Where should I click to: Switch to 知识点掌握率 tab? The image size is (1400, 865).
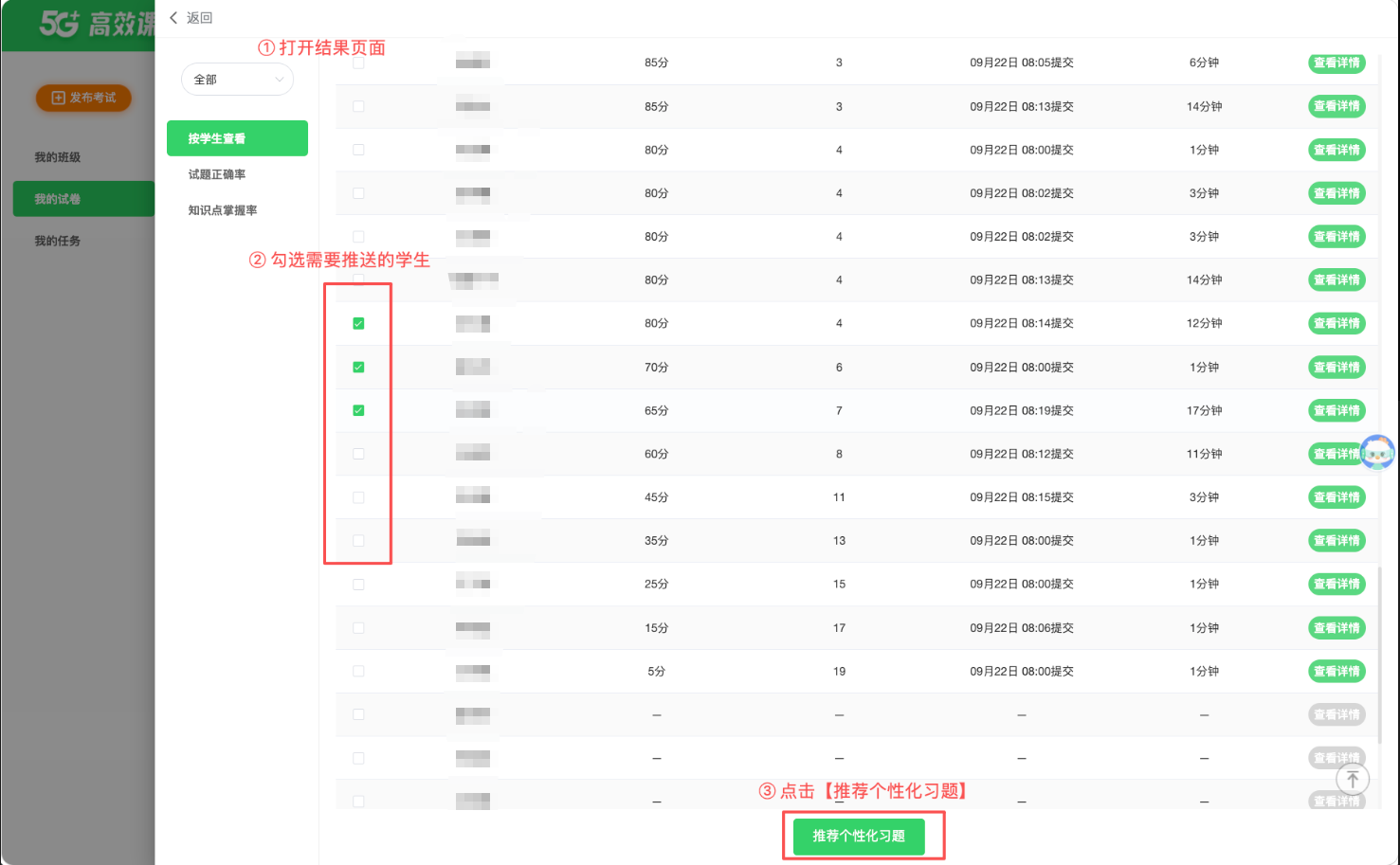[x=223, y=210]
